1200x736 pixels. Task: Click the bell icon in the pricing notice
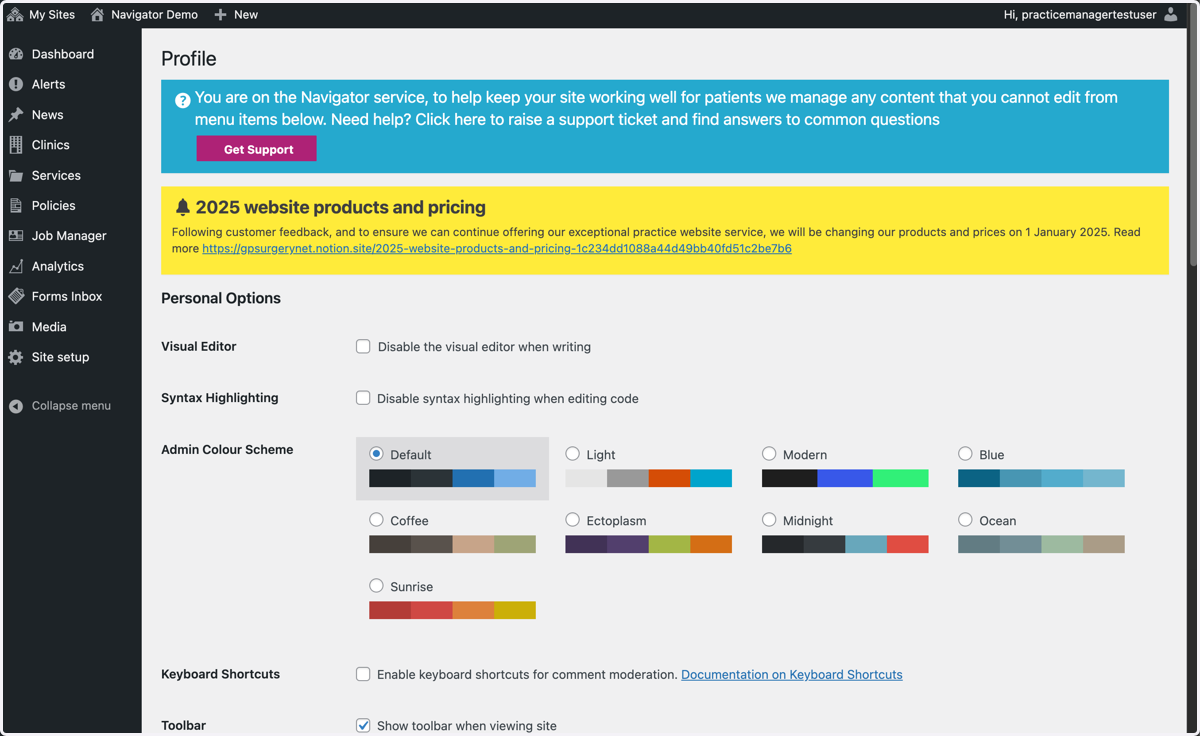pos(182,207)
